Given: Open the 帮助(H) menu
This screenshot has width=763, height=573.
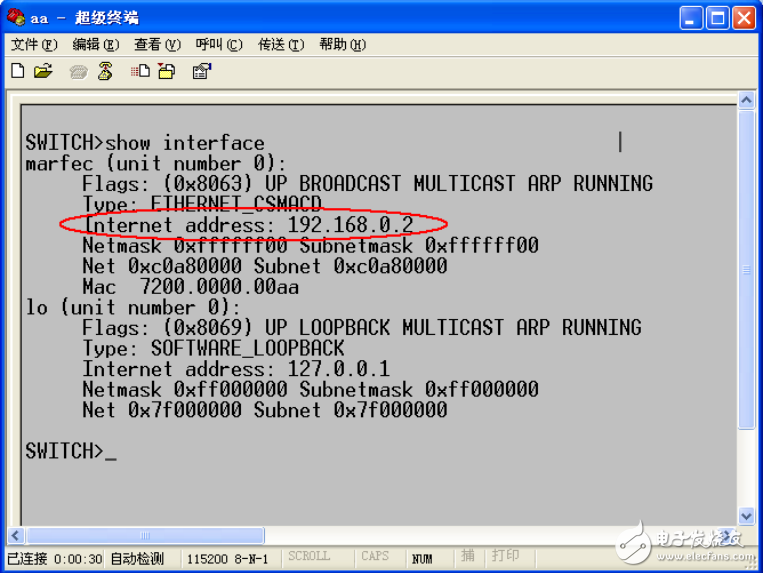Looking at the screenshot, I should click(x=342, y=45).
